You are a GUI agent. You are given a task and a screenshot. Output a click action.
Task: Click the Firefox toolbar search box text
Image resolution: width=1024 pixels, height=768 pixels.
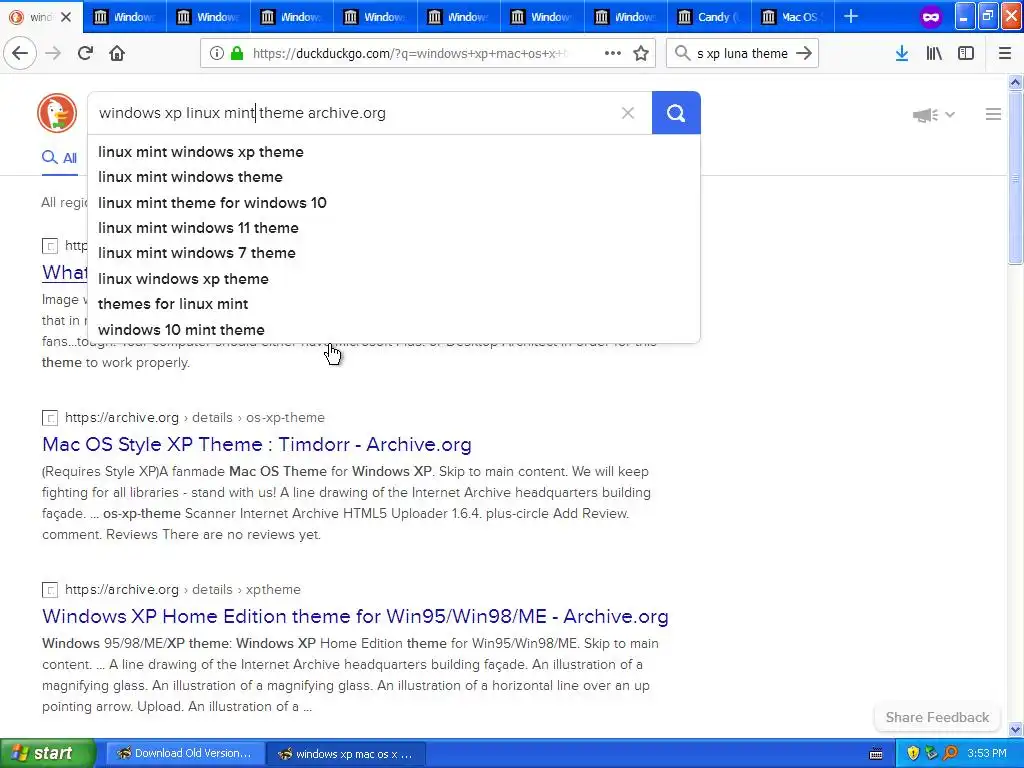click(x=743, y=54)
